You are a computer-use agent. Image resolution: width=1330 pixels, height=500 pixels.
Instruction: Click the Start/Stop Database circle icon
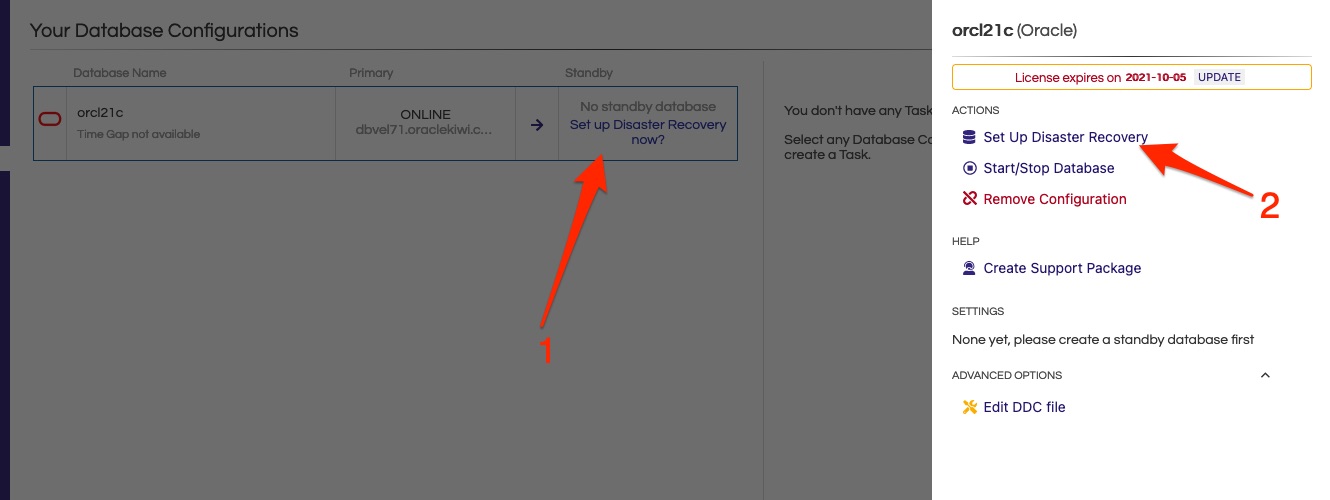tap(968, 168)
